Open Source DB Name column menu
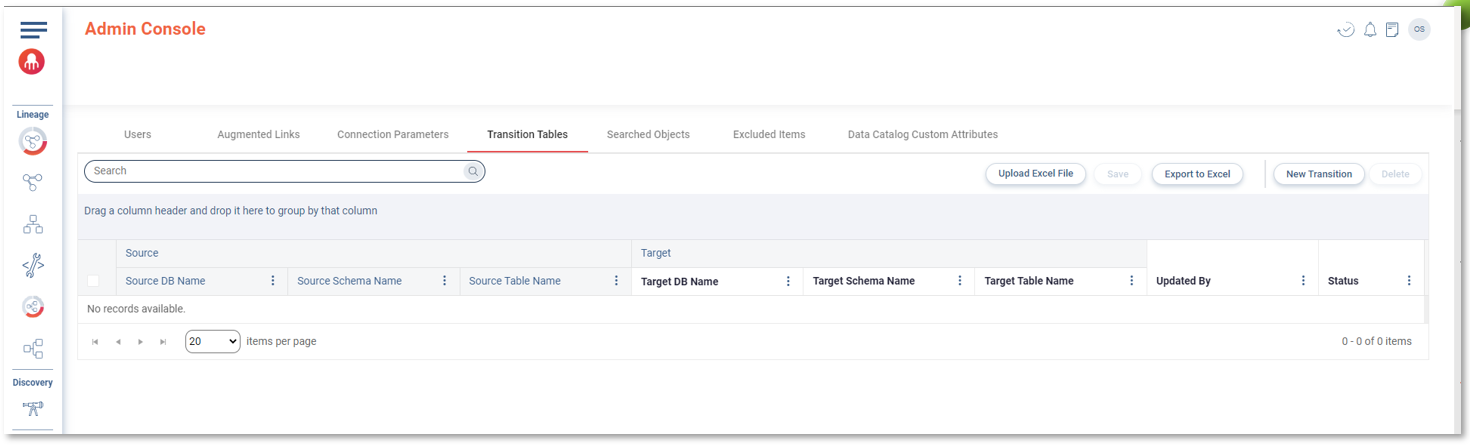Image resolution: width=1470 pixels, height=445 pixels. (x=273, y=281)
